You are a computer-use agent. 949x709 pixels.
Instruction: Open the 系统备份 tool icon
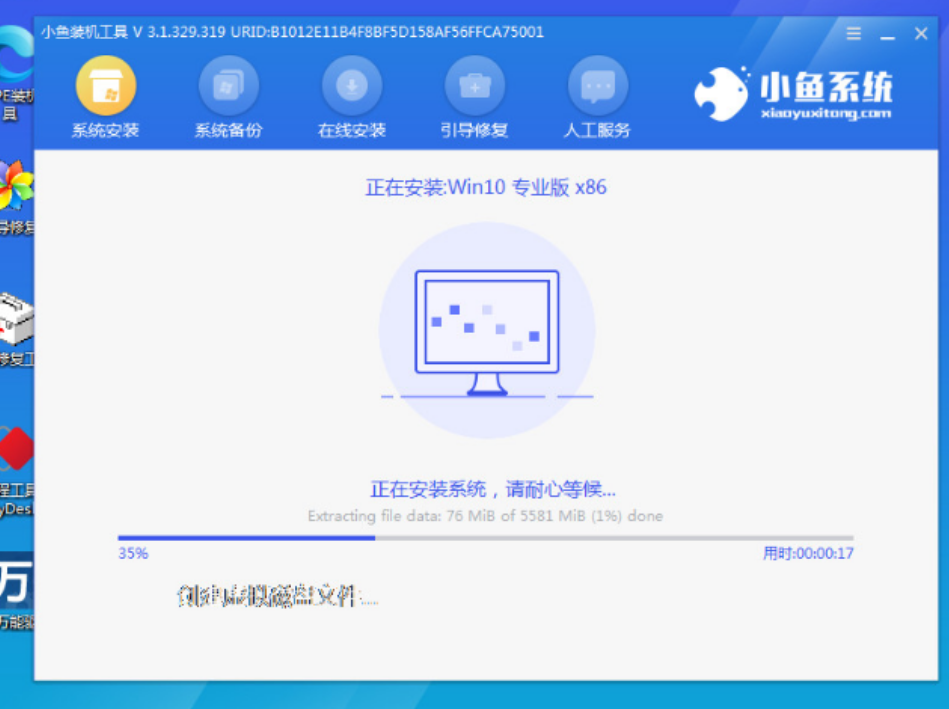pyautogui.click(x=229, y=85)
